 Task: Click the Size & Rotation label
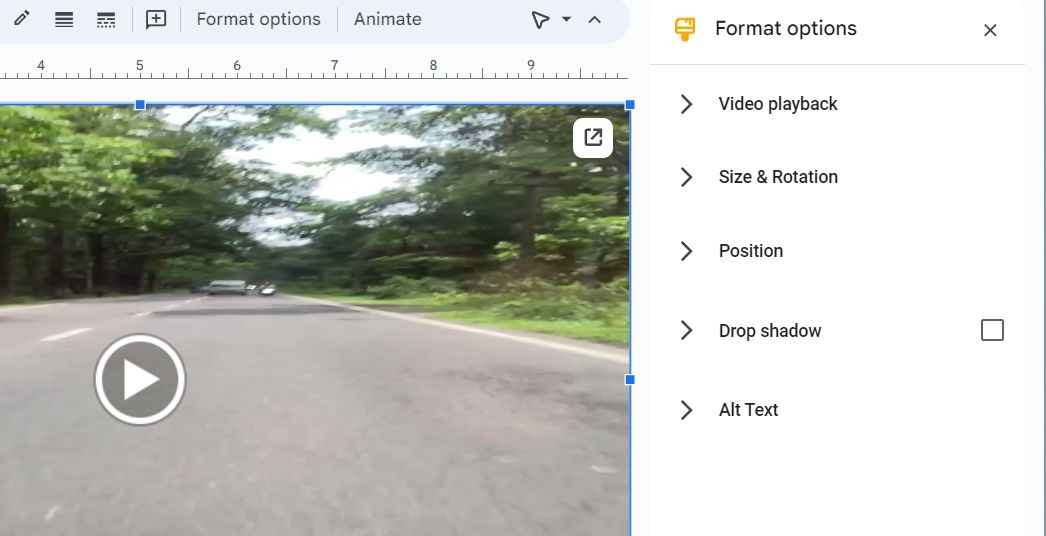778,177
